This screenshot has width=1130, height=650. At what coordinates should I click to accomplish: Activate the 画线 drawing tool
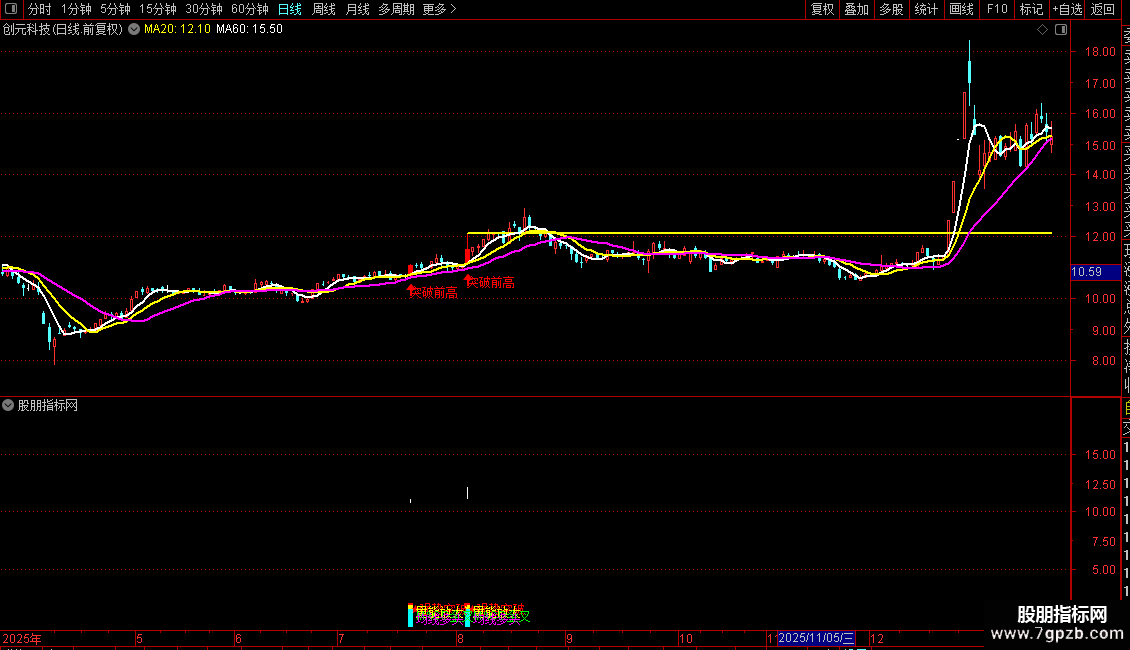(x=961, y=9)
